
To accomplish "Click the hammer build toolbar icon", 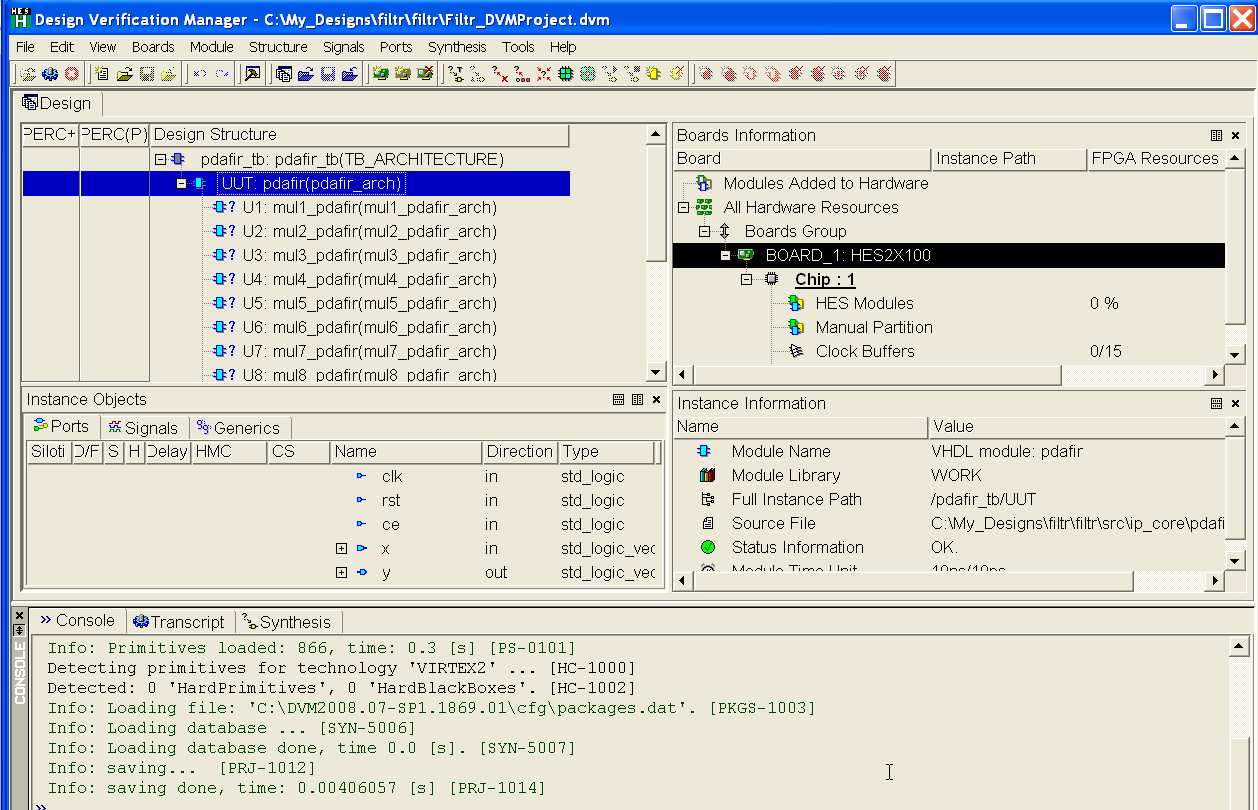I will (x=252, y=74).
